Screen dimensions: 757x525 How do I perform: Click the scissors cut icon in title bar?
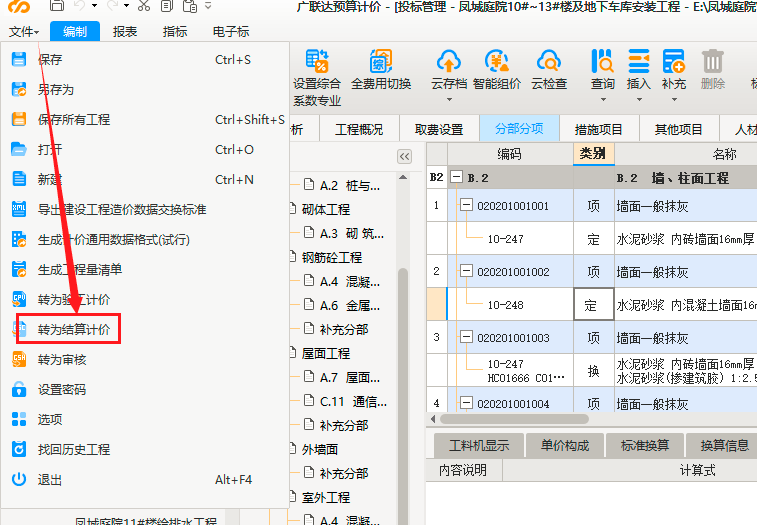tap(143, 6)
